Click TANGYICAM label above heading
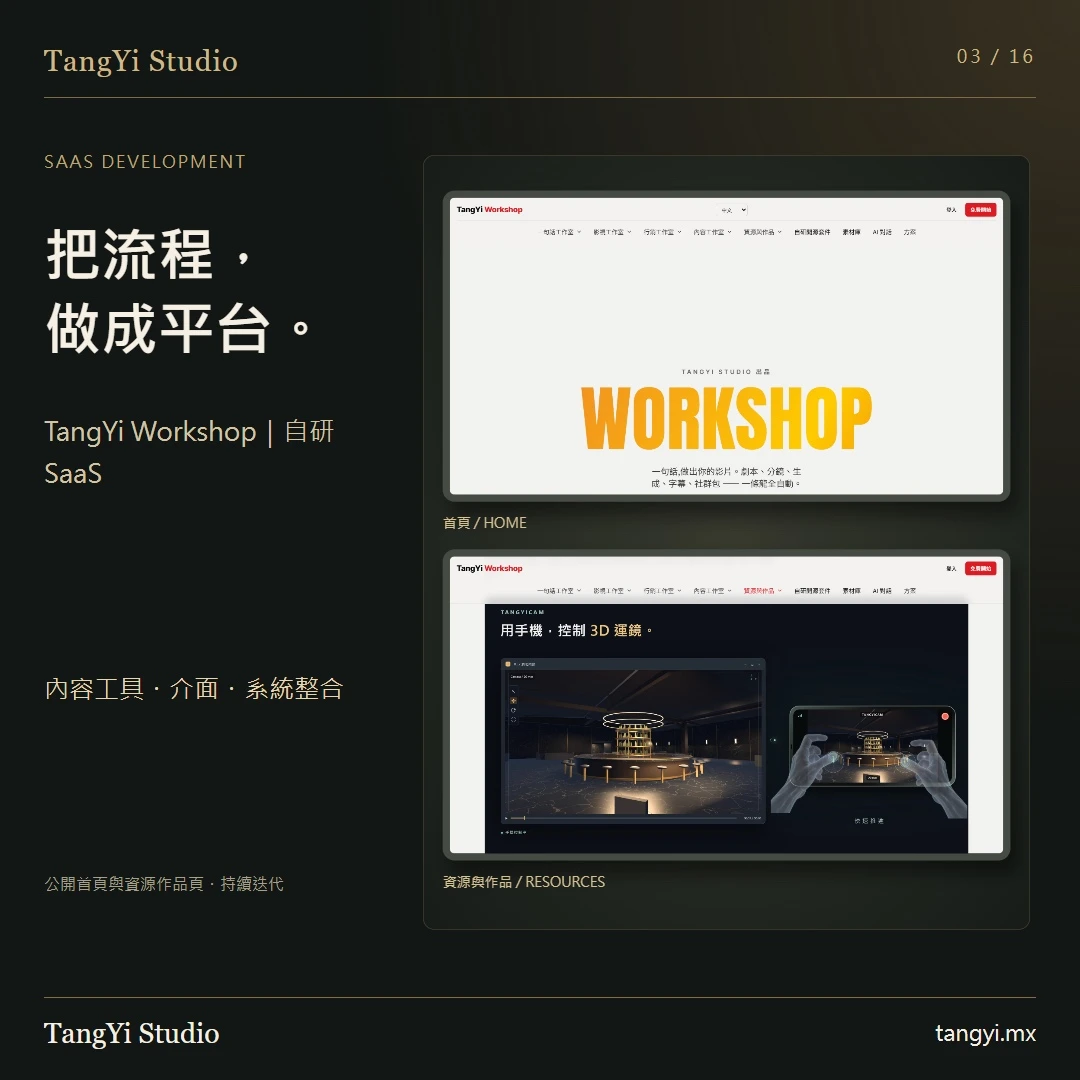 [x=522, y=612]
